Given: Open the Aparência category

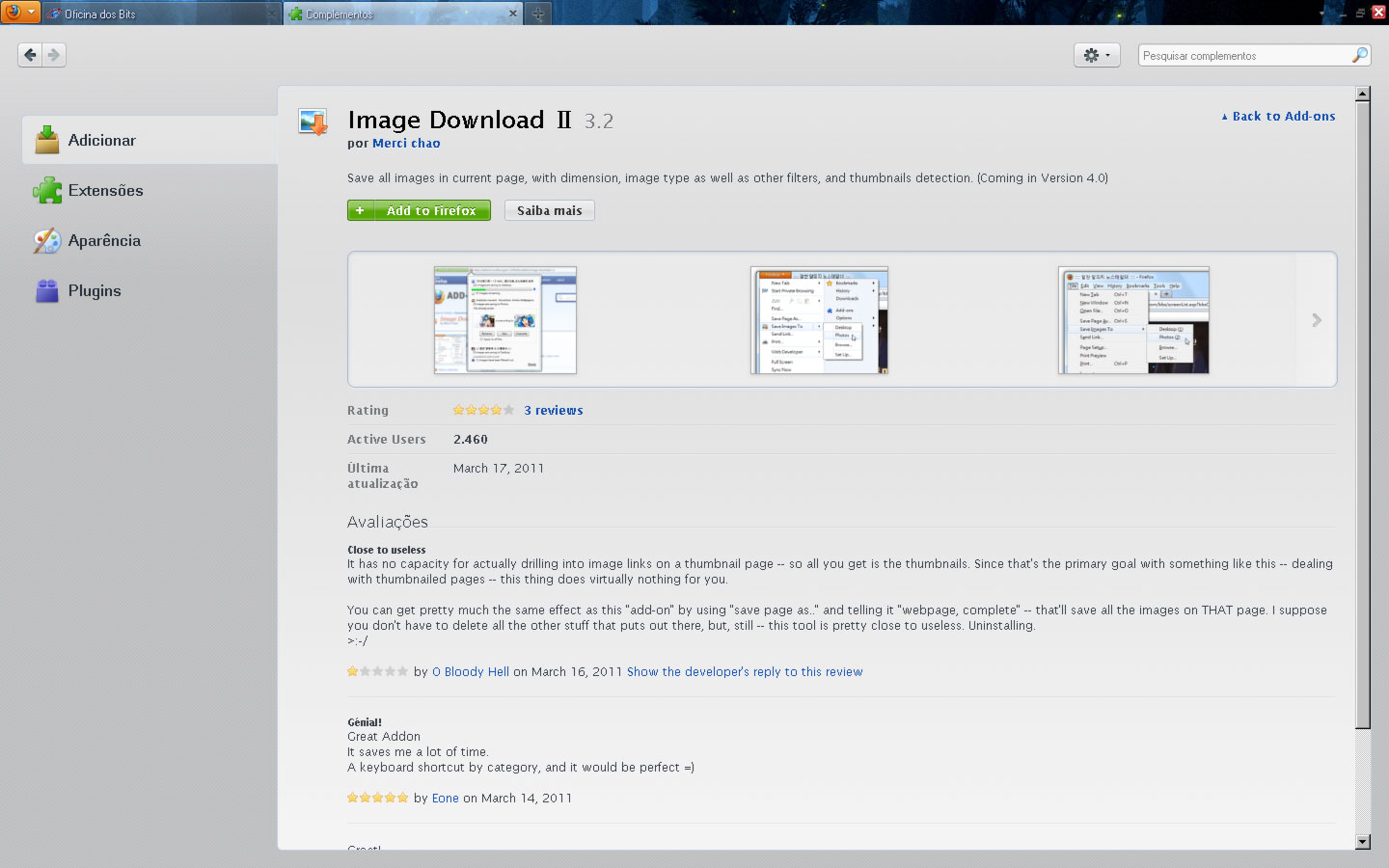Looking at the screenshot, I should pos(103,241).
